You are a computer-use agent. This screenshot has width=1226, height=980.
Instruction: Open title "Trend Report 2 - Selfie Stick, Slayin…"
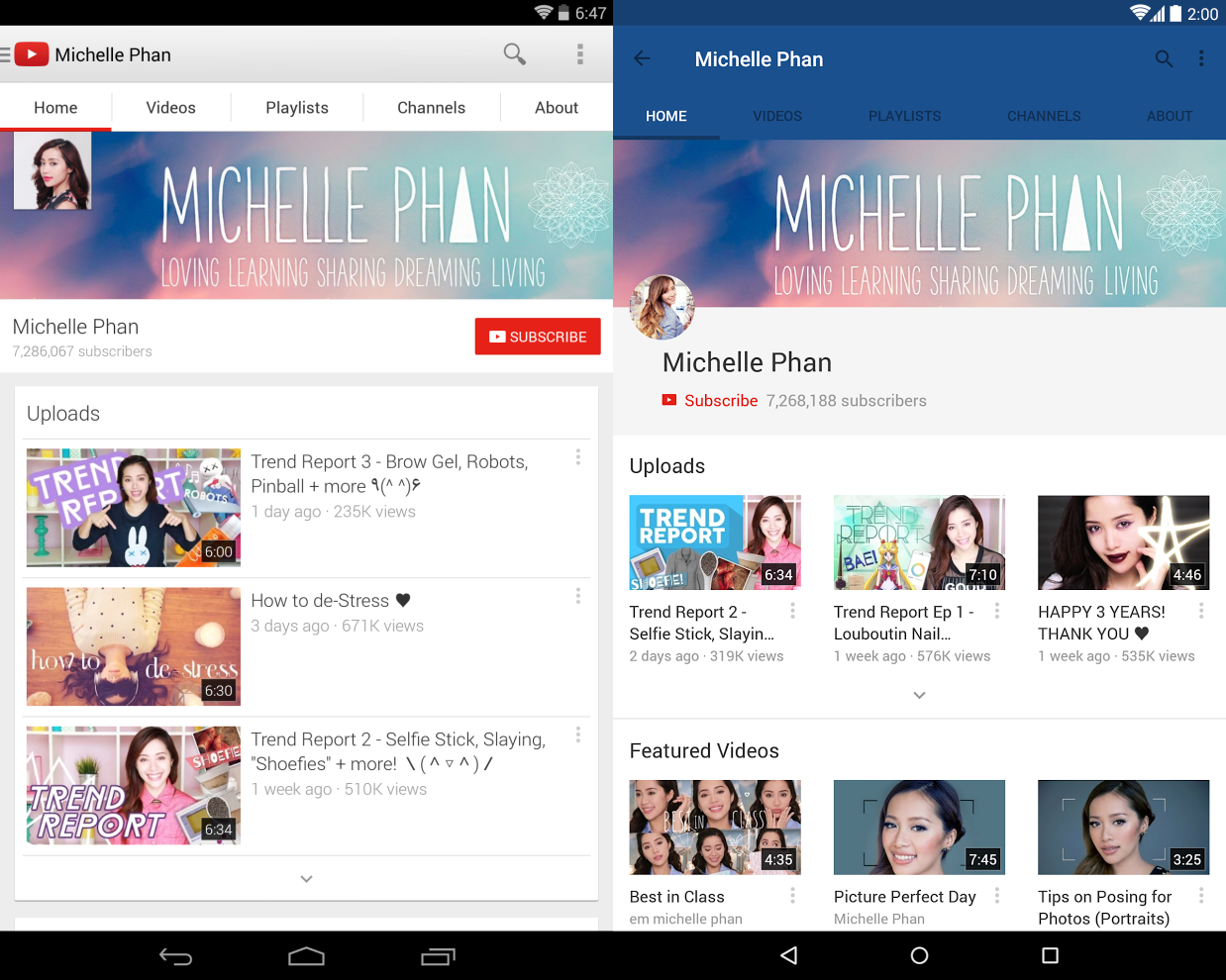coord(702,623)
